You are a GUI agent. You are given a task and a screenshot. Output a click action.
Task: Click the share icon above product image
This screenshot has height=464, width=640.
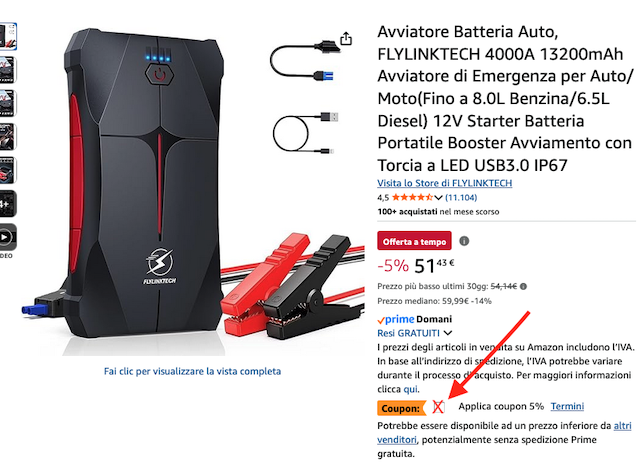point(346,39)
